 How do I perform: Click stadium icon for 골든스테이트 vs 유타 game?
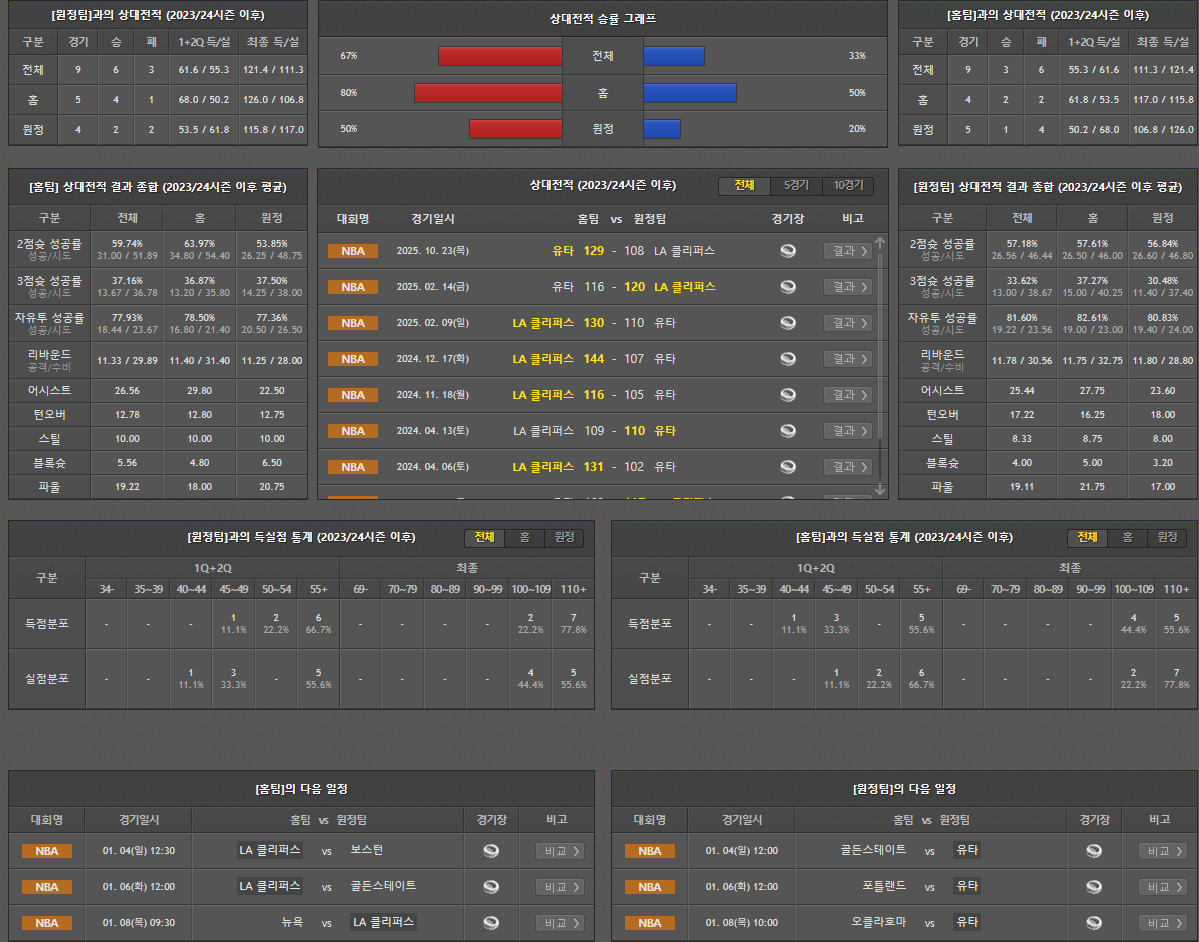pyautogui.click(x=1094, y=851)
